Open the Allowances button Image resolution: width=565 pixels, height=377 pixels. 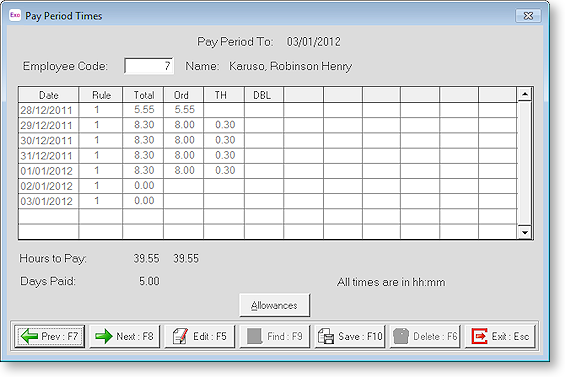click(275, 305)
